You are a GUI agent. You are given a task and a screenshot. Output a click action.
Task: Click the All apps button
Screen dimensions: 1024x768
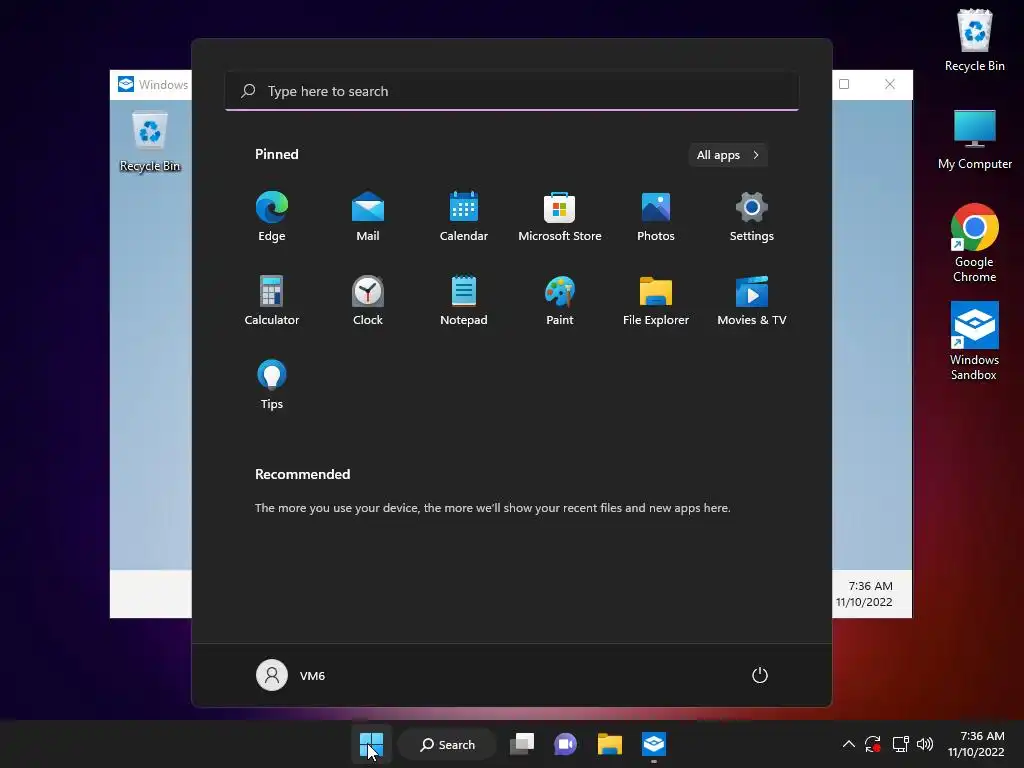728,155
